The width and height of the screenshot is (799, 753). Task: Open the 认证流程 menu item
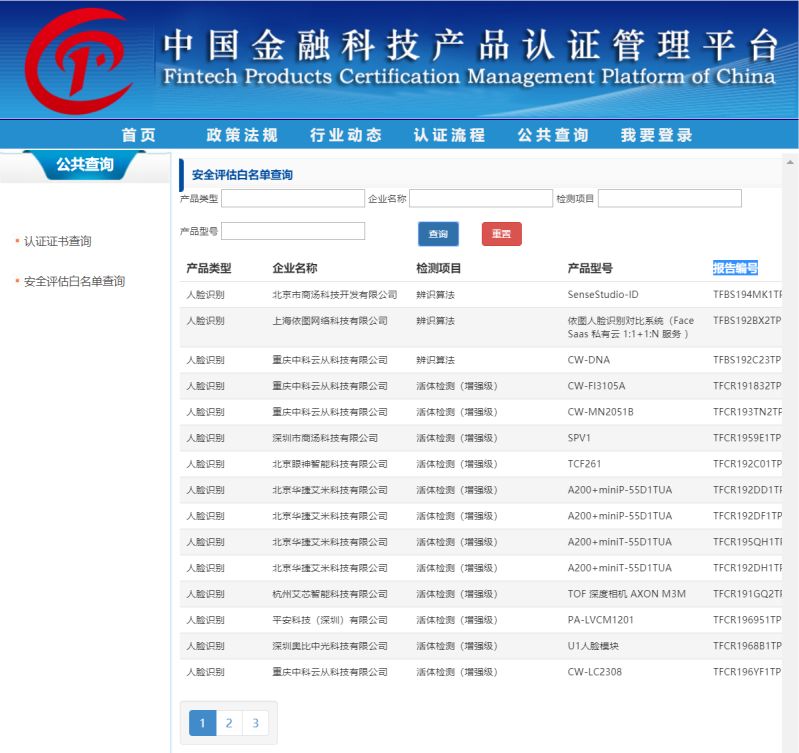[449, 135]
